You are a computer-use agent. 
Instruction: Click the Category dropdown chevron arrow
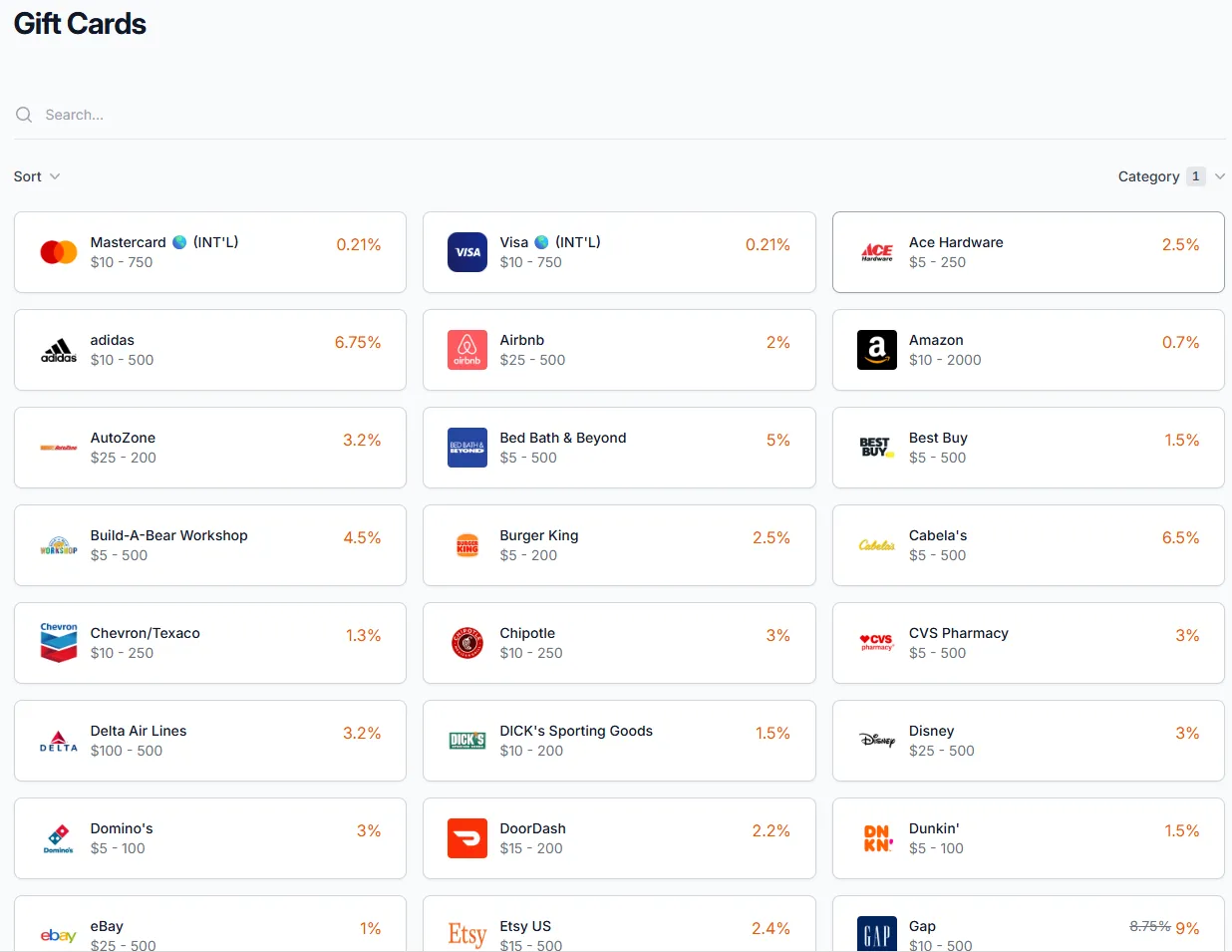(1220, 176)
